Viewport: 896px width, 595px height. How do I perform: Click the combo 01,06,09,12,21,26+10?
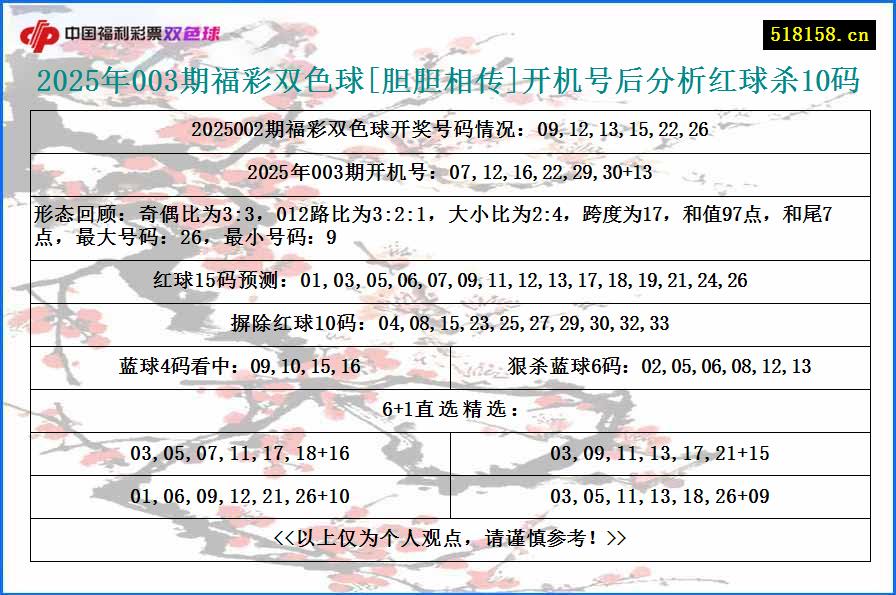pyautogui.click(x=240, y=494)
